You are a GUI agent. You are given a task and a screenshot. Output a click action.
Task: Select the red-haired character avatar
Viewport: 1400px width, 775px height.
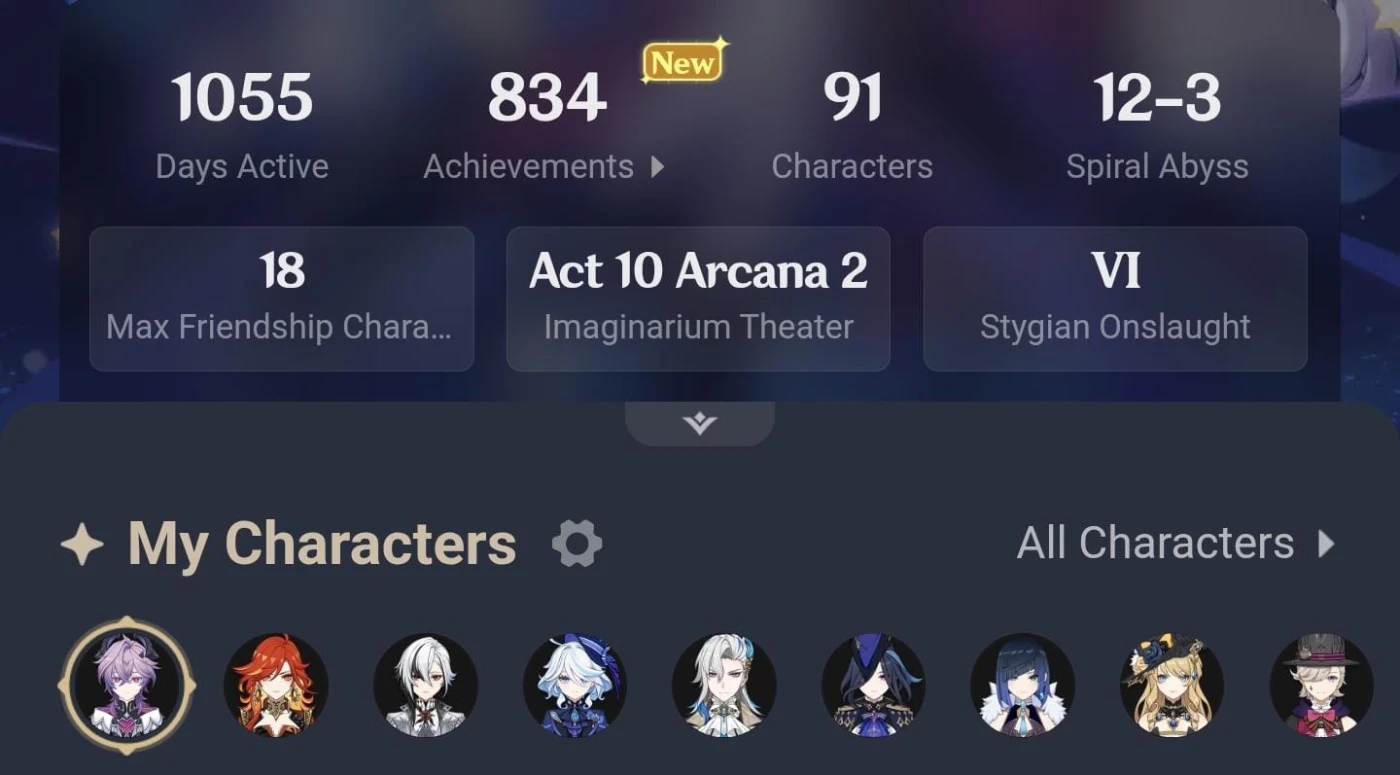pyautogui.click(x=276, y=685)
